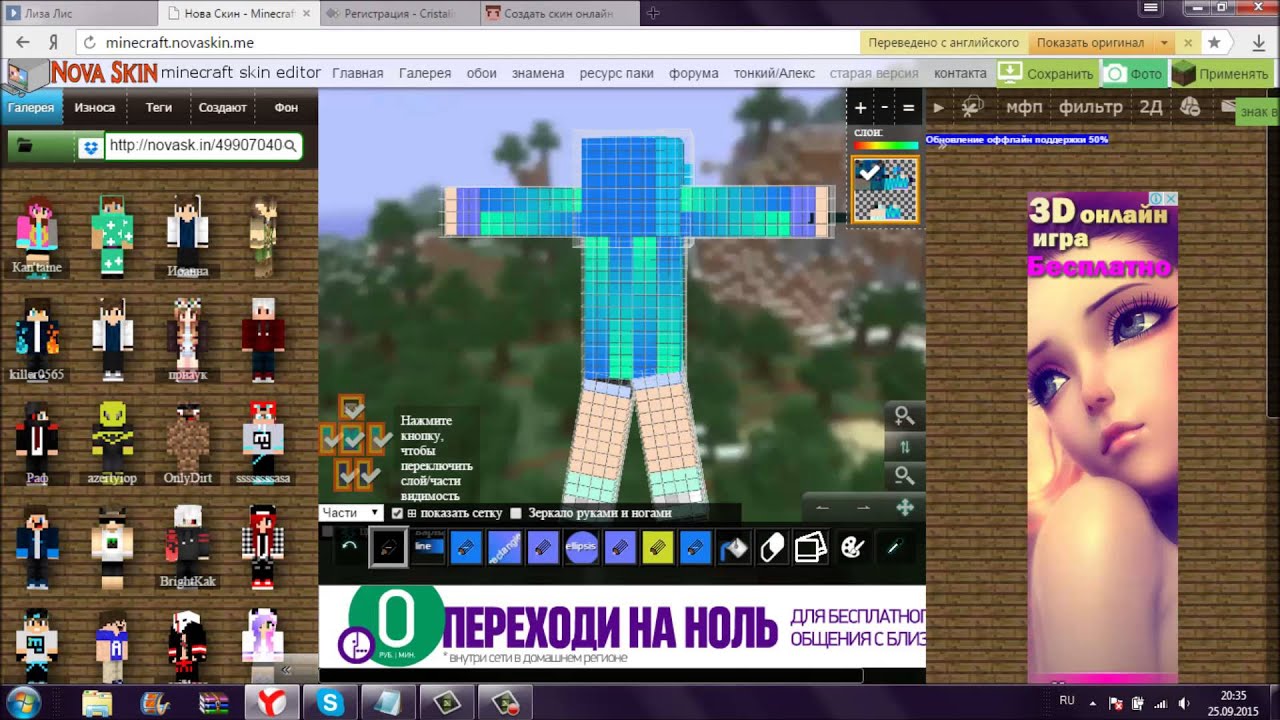
Task: Click the Применять button
Action: pyautogui.click(x=1220, y=73)
